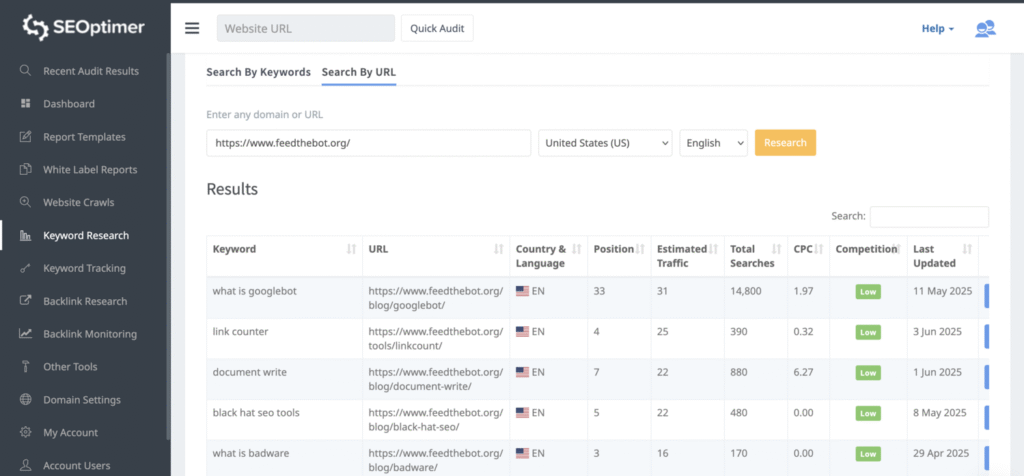Click the Low badge in 'link counter' row
The image size is (1024, 476).
[868, 332]
